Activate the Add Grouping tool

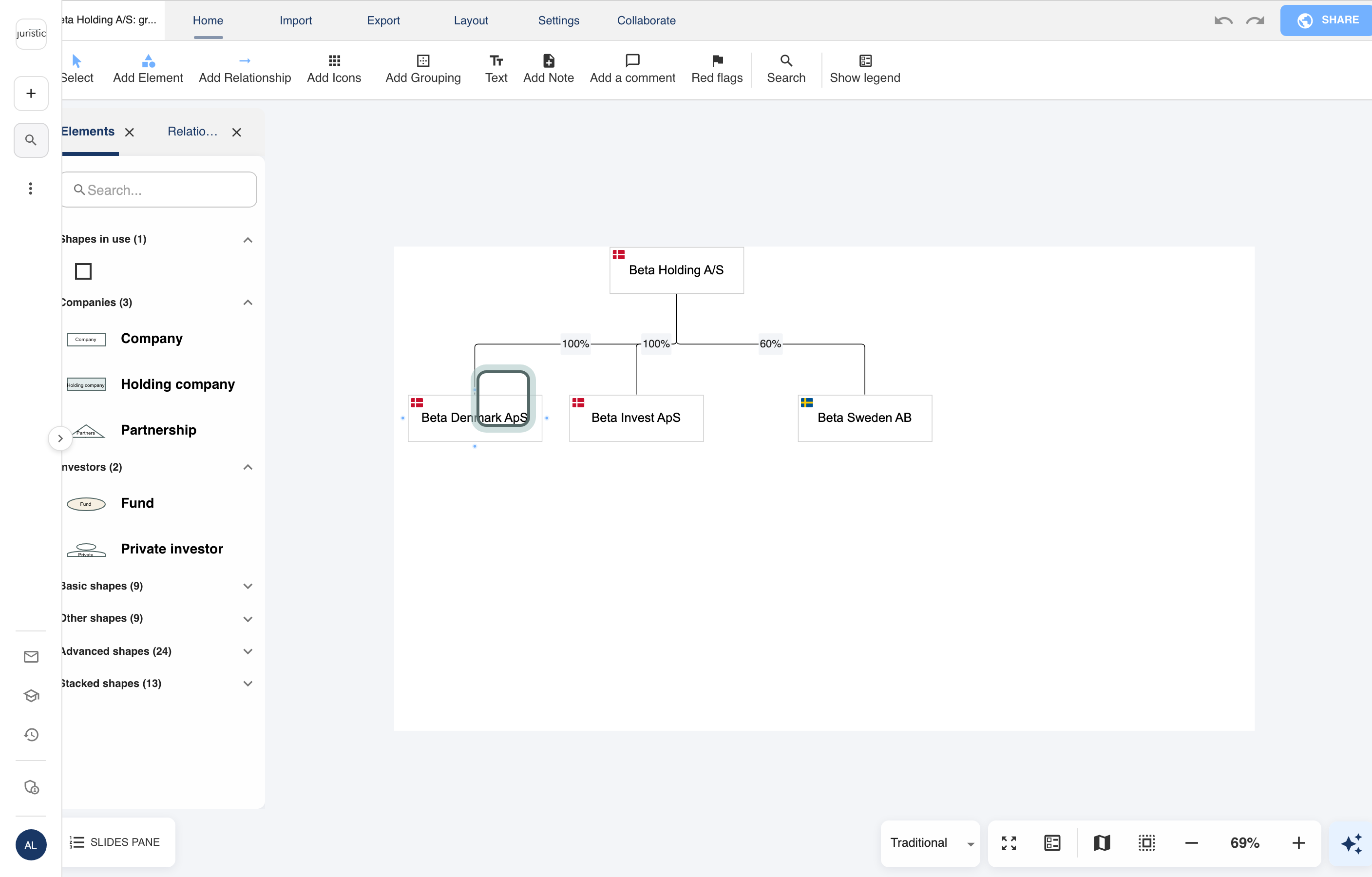tap(423, 69)
